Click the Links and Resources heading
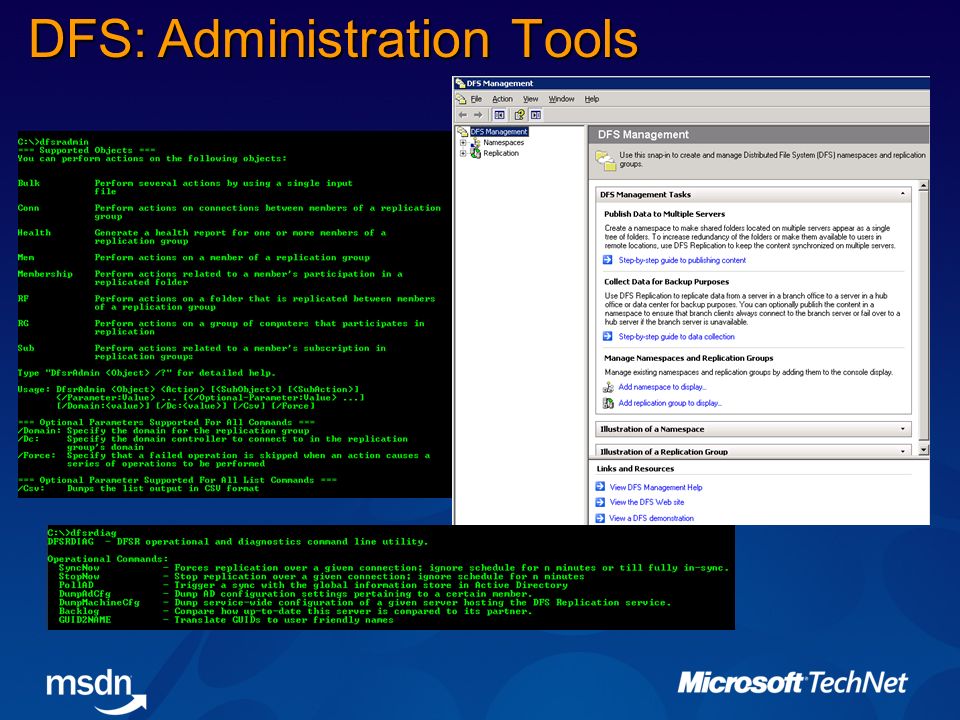This screenshot has height=720, width=960. pos(635,468)
